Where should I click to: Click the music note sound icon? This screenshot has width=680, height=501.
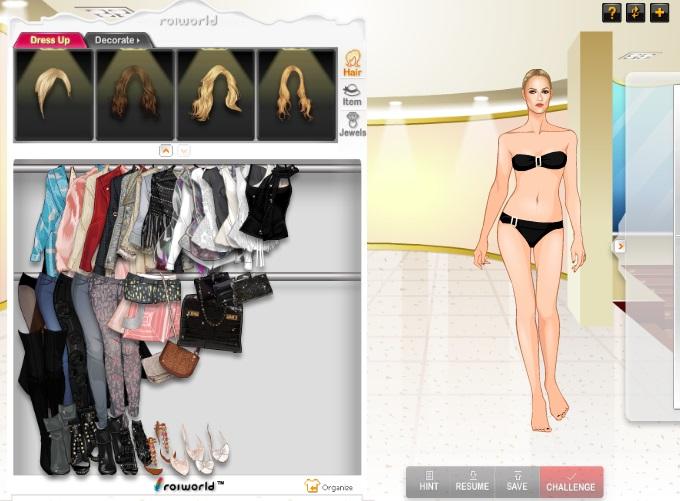635,13
